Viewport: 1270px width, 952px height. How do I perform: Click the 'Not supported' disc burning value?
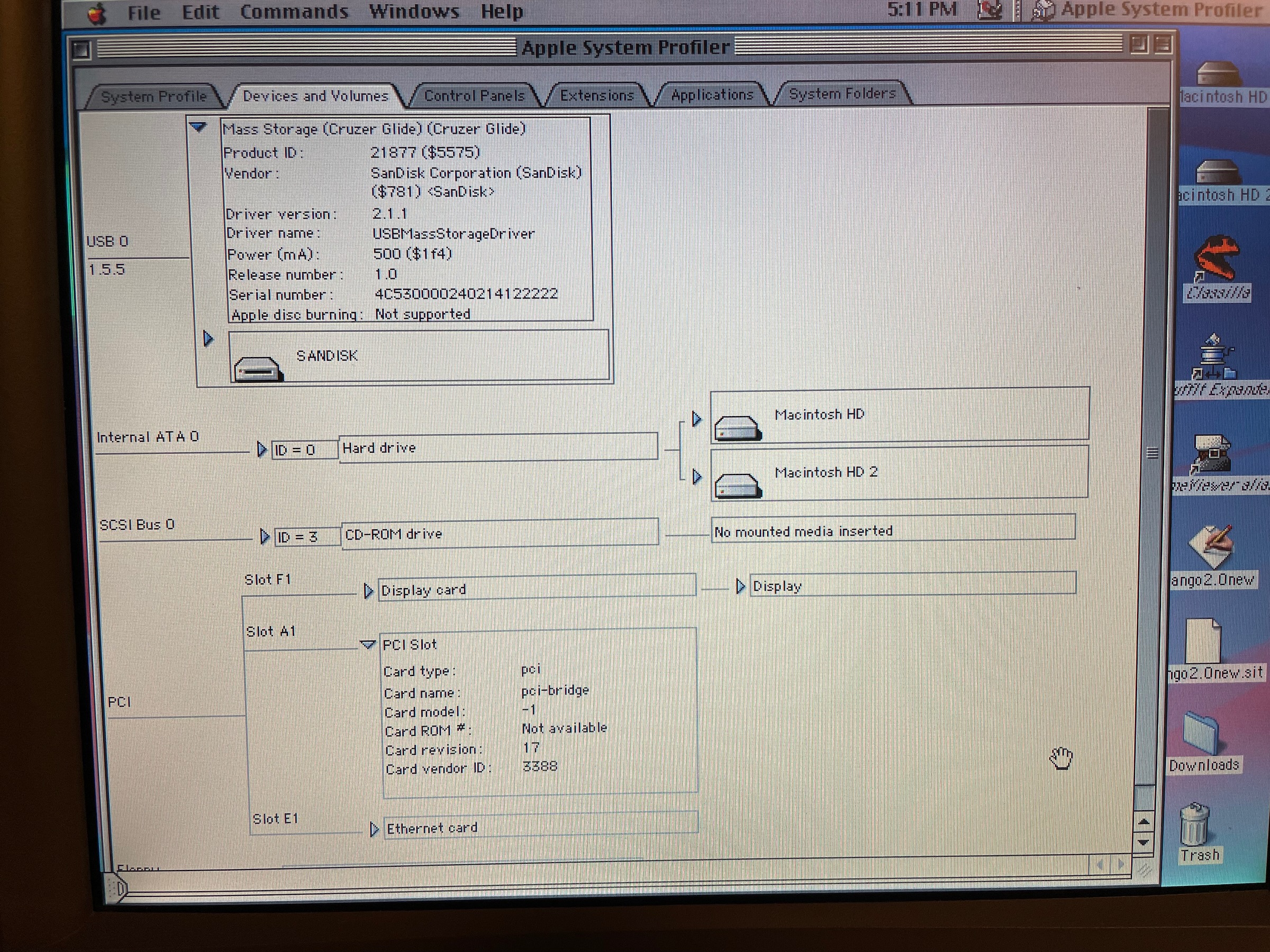pyautogui.click(x=423, y=315)
